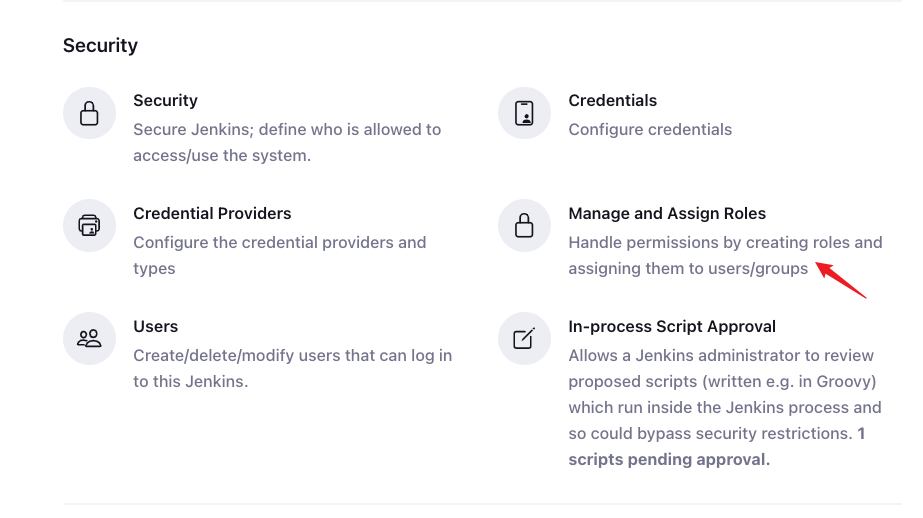Open the Users management link

point(155,327)
